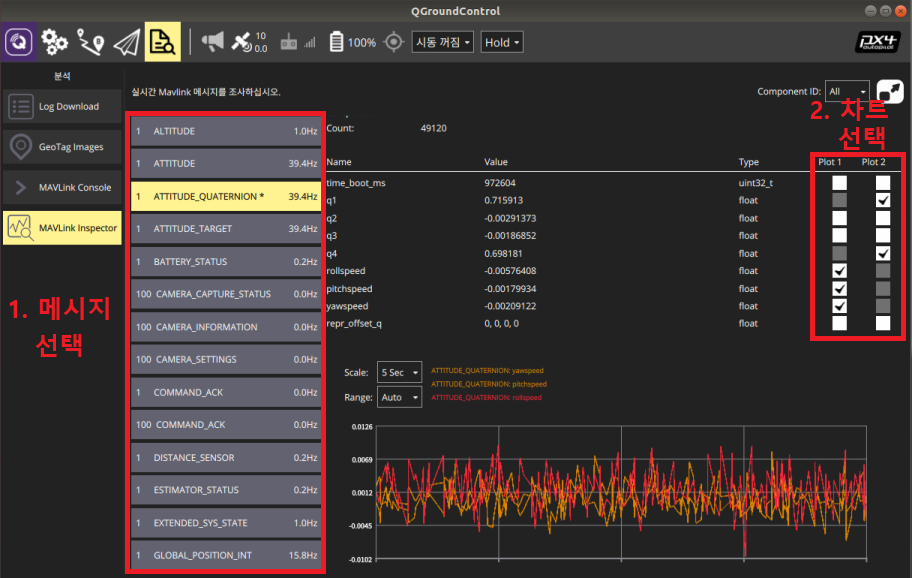Screen dimensions: 912x578
Task: Select the ESTIMATOR_STATUS message
Action: point(226,490)
